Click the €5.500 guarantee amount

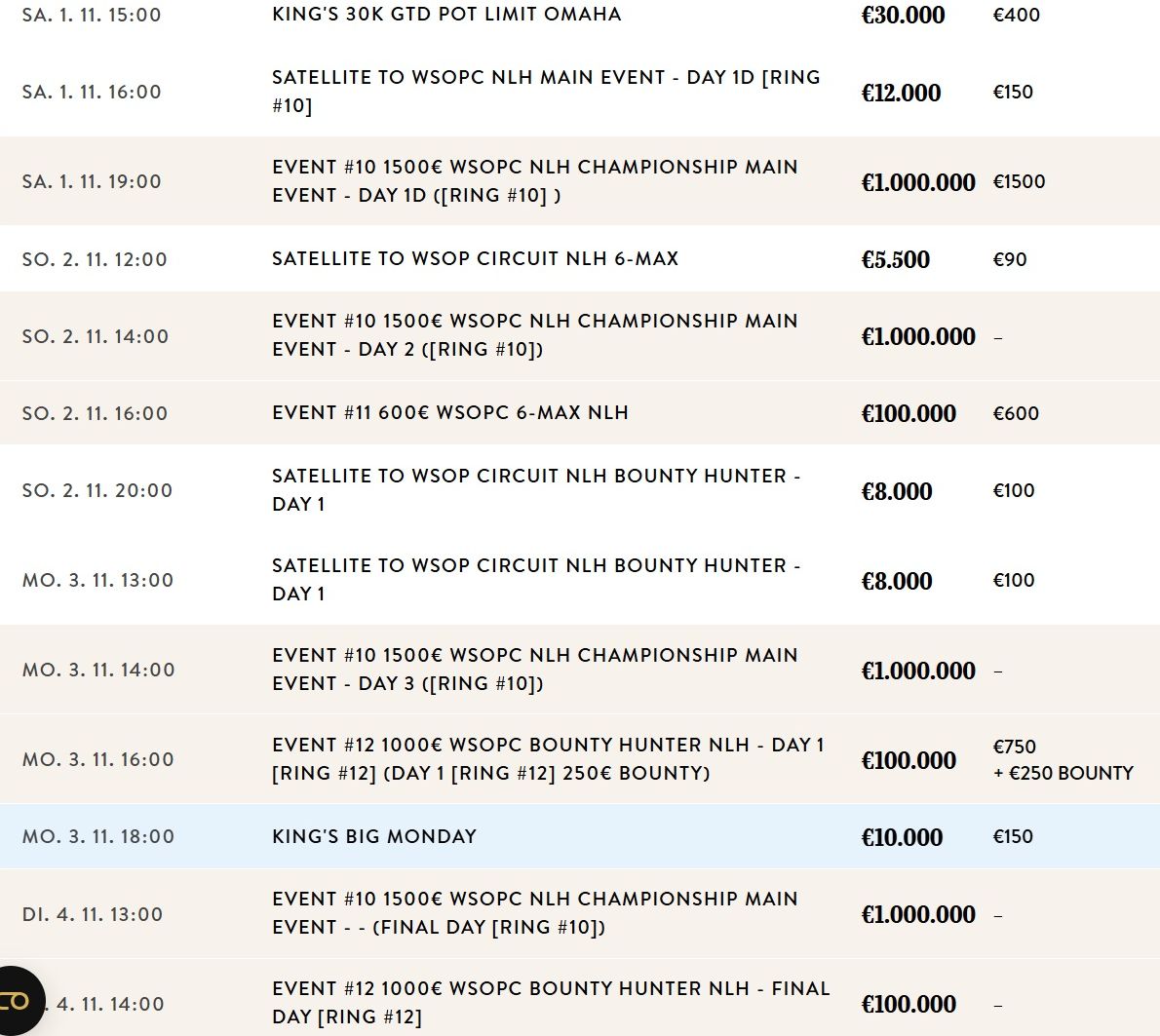pyautogui.click(x=895, y=260)
